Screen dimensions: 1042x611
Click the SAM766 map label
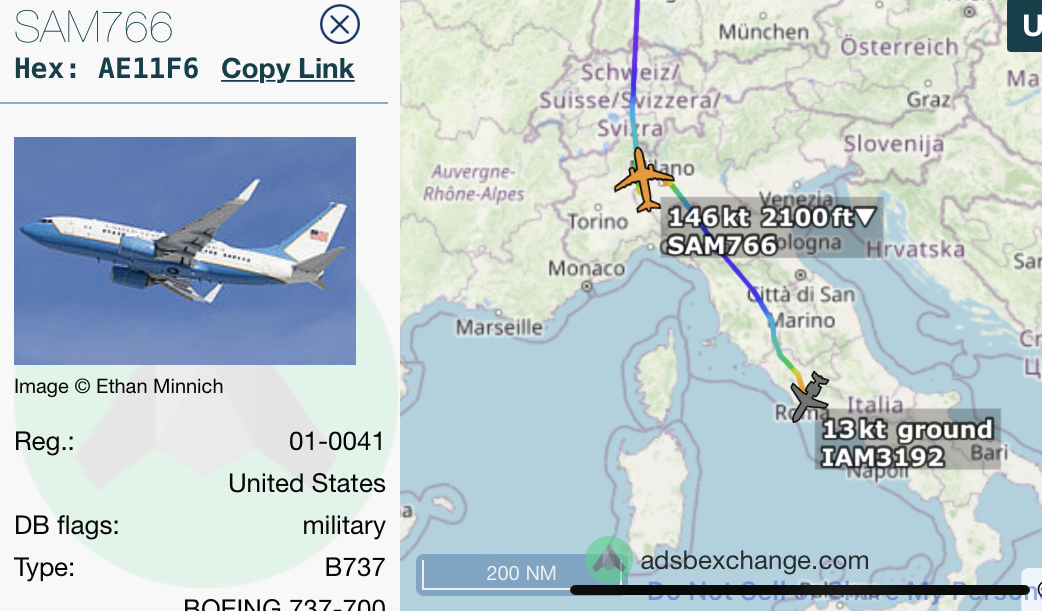click(722, 245)
